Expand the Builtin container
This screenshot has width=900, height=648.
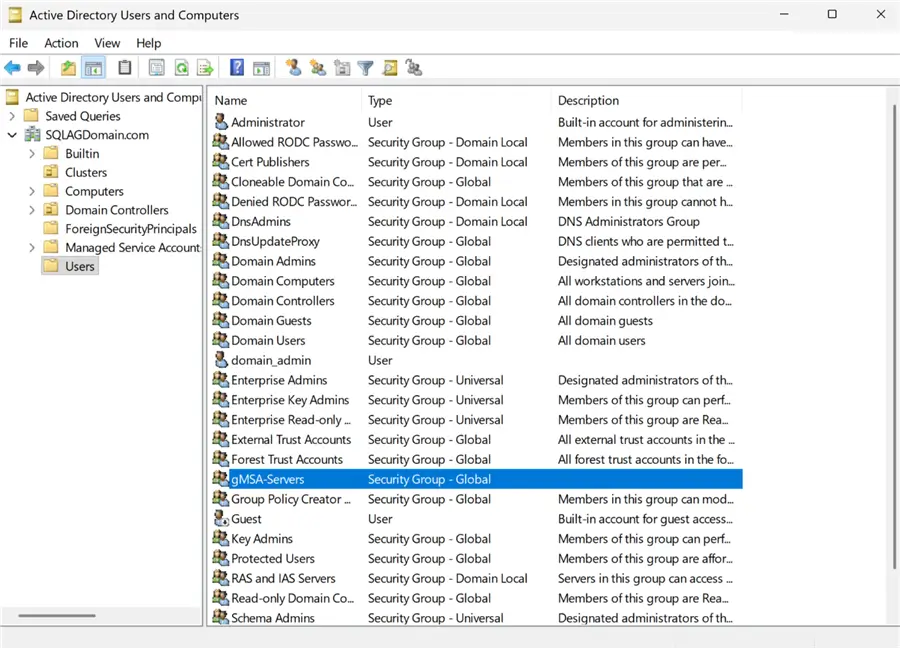(x=32, y=154)
